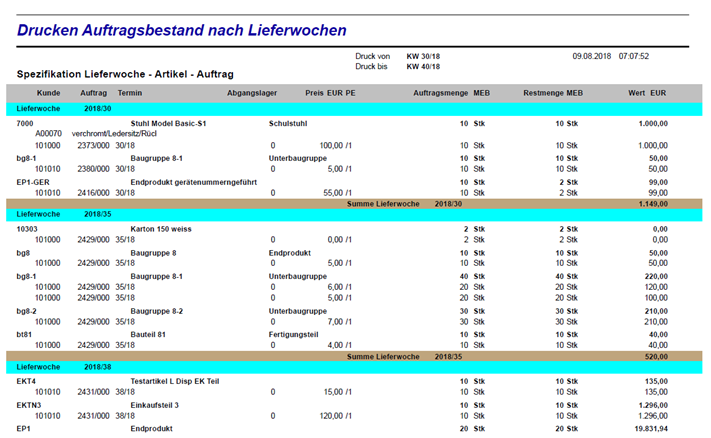Click the Summe Lieferwoche 2018/30 total row
Image resolution: width=711 pixels, height=438 pixels.
tap(354, 204)
